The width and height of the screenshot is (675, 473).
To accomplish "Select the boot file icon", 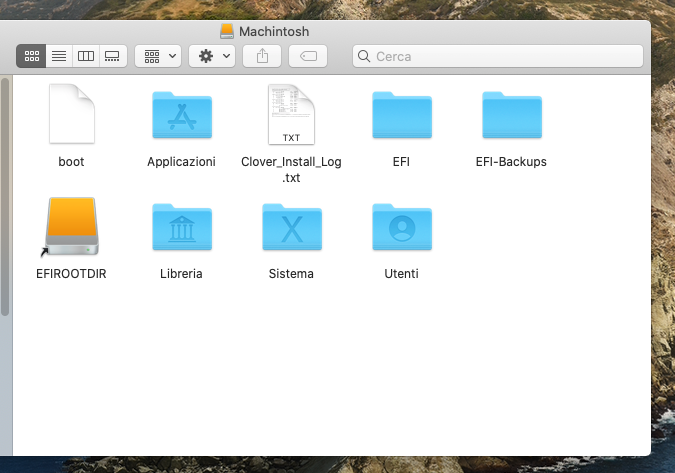I will tap(72, 114).
